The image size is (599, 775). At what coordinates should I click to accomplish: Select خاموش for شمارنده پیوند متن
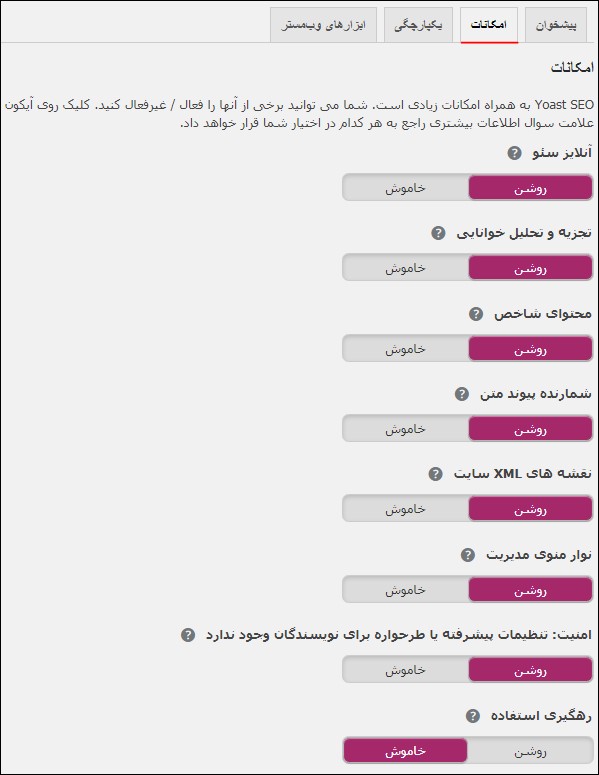point(405,429)
